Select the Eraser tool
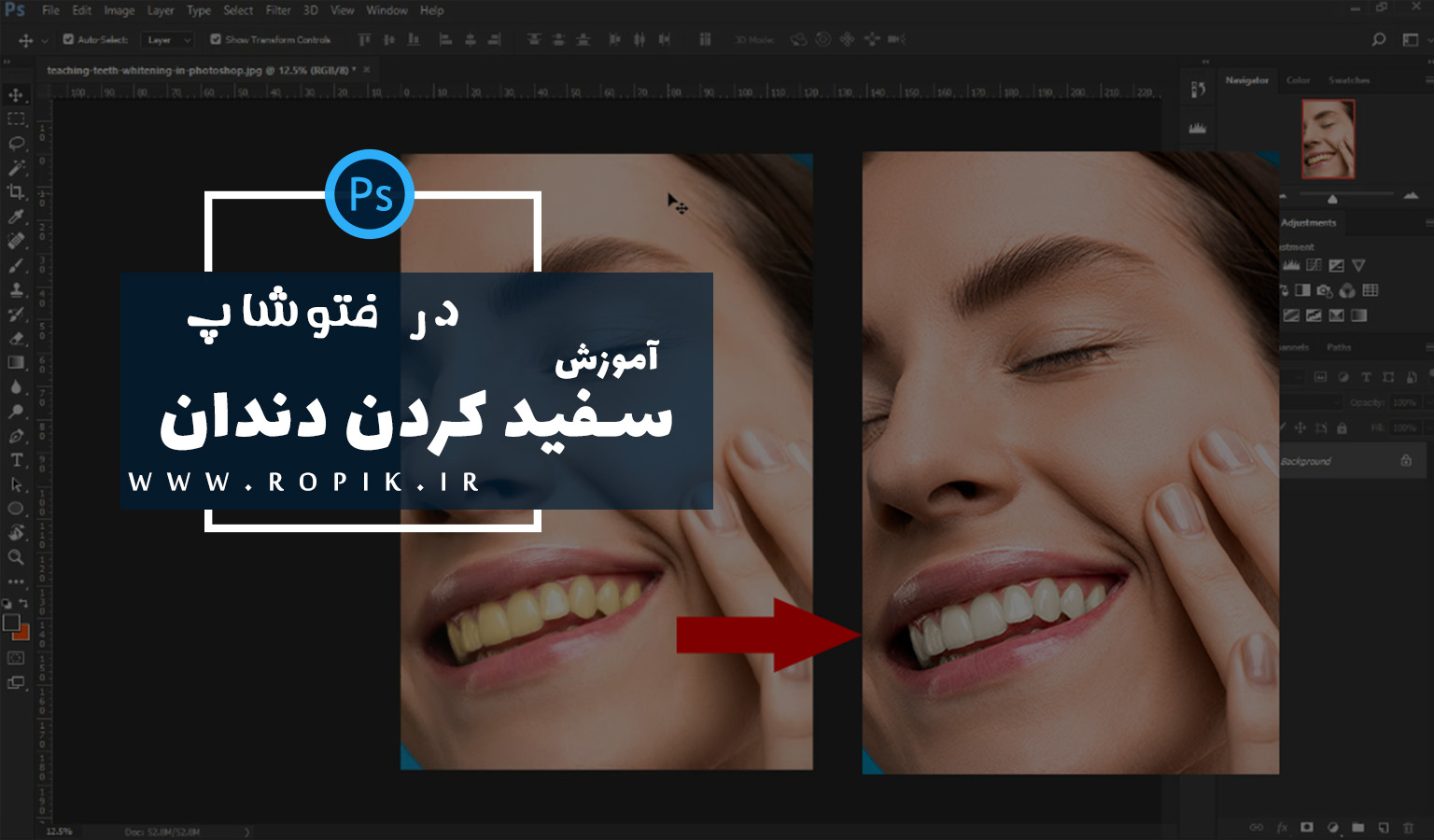The width and height of the screenshot is (1434, 840). 16,339
